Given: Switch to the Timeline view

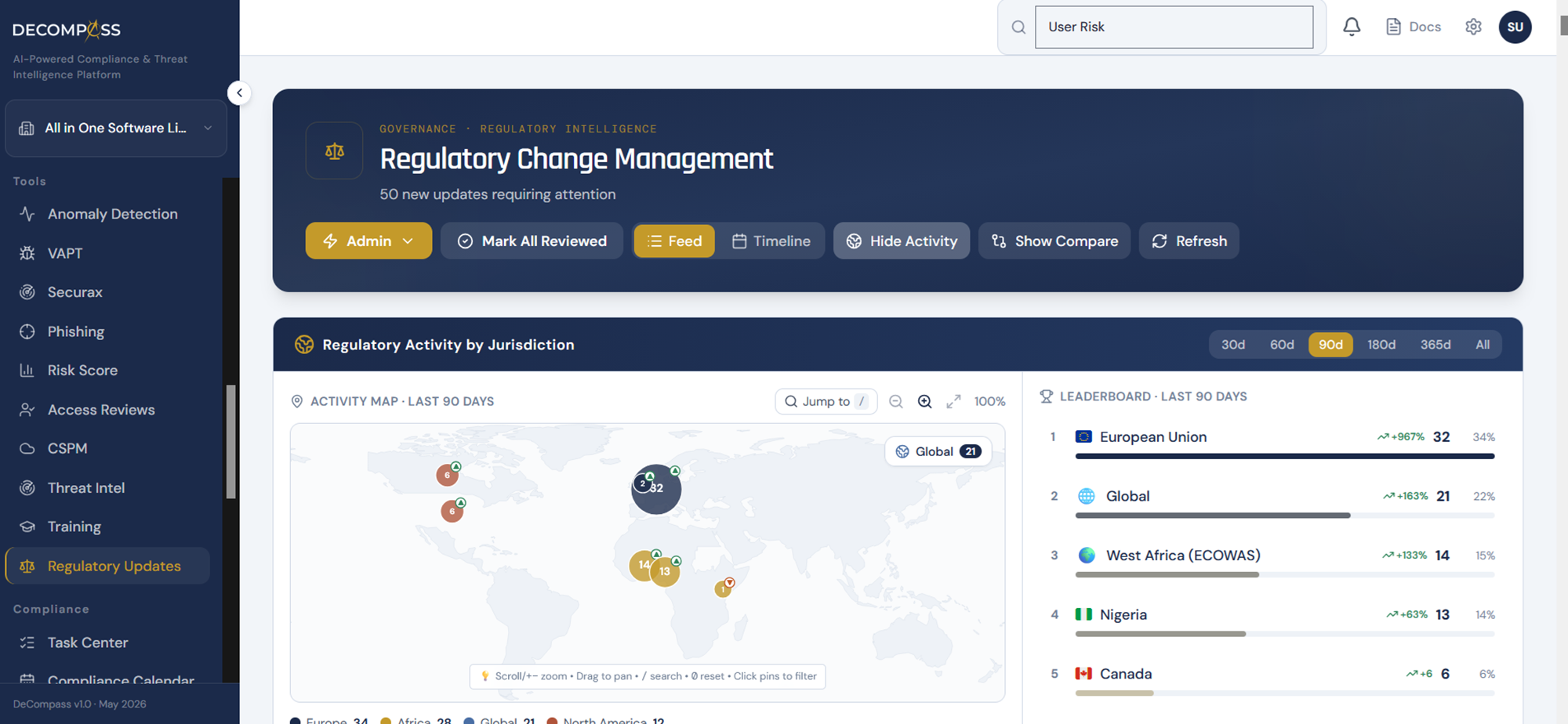Looking at the screenshot, I should [x=771, y=241].
